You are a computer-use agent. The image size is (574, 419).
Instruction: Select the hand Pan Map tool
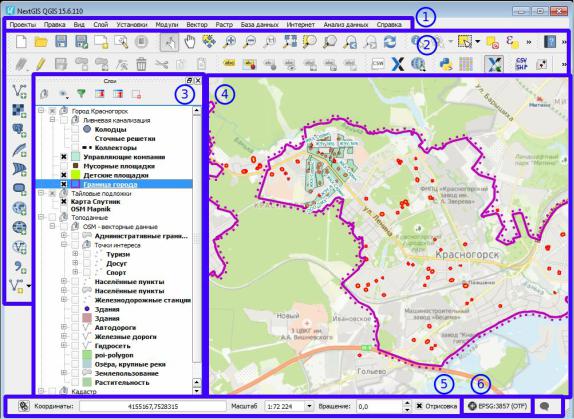tap(190, 42)
